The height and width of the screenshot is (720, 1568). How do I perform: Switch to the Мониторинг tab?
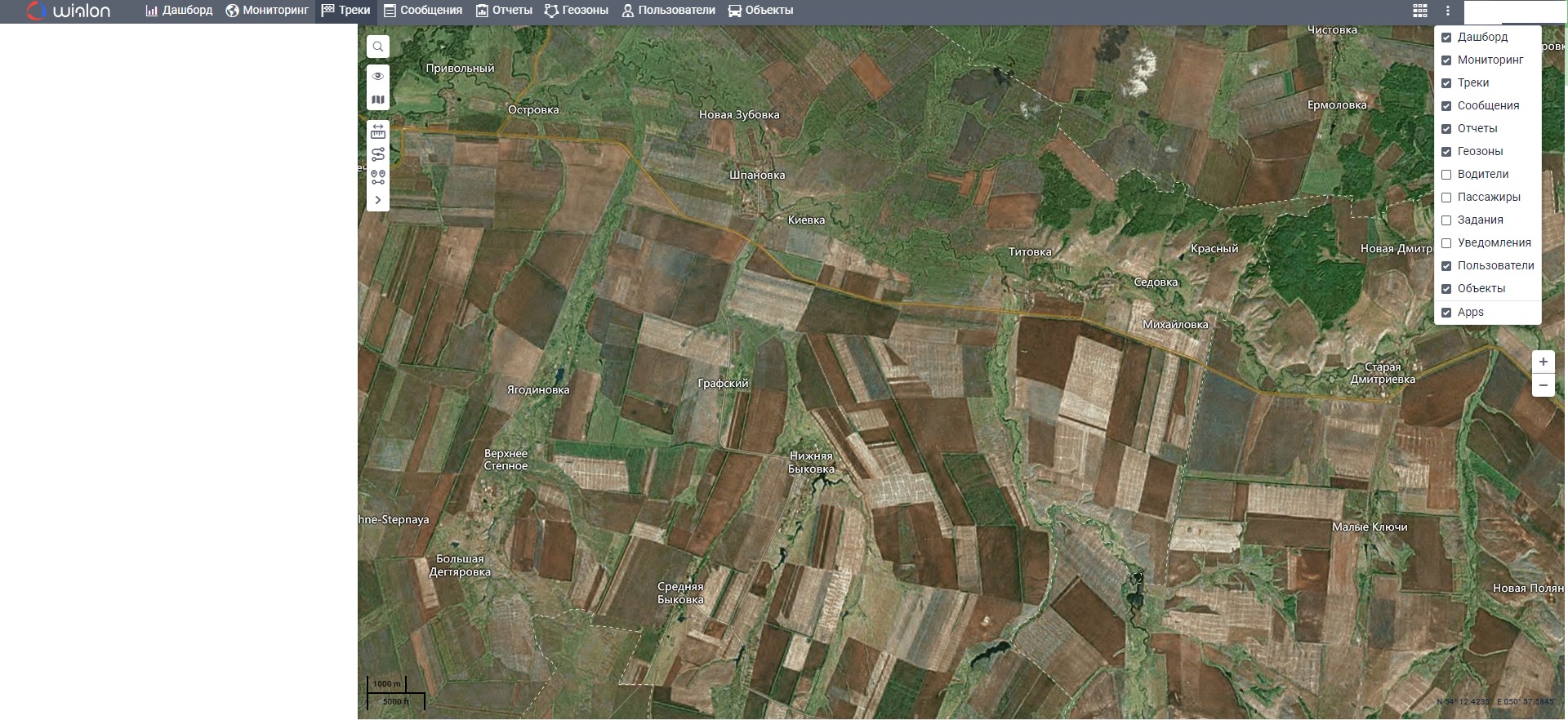click(x=267, y=11)
